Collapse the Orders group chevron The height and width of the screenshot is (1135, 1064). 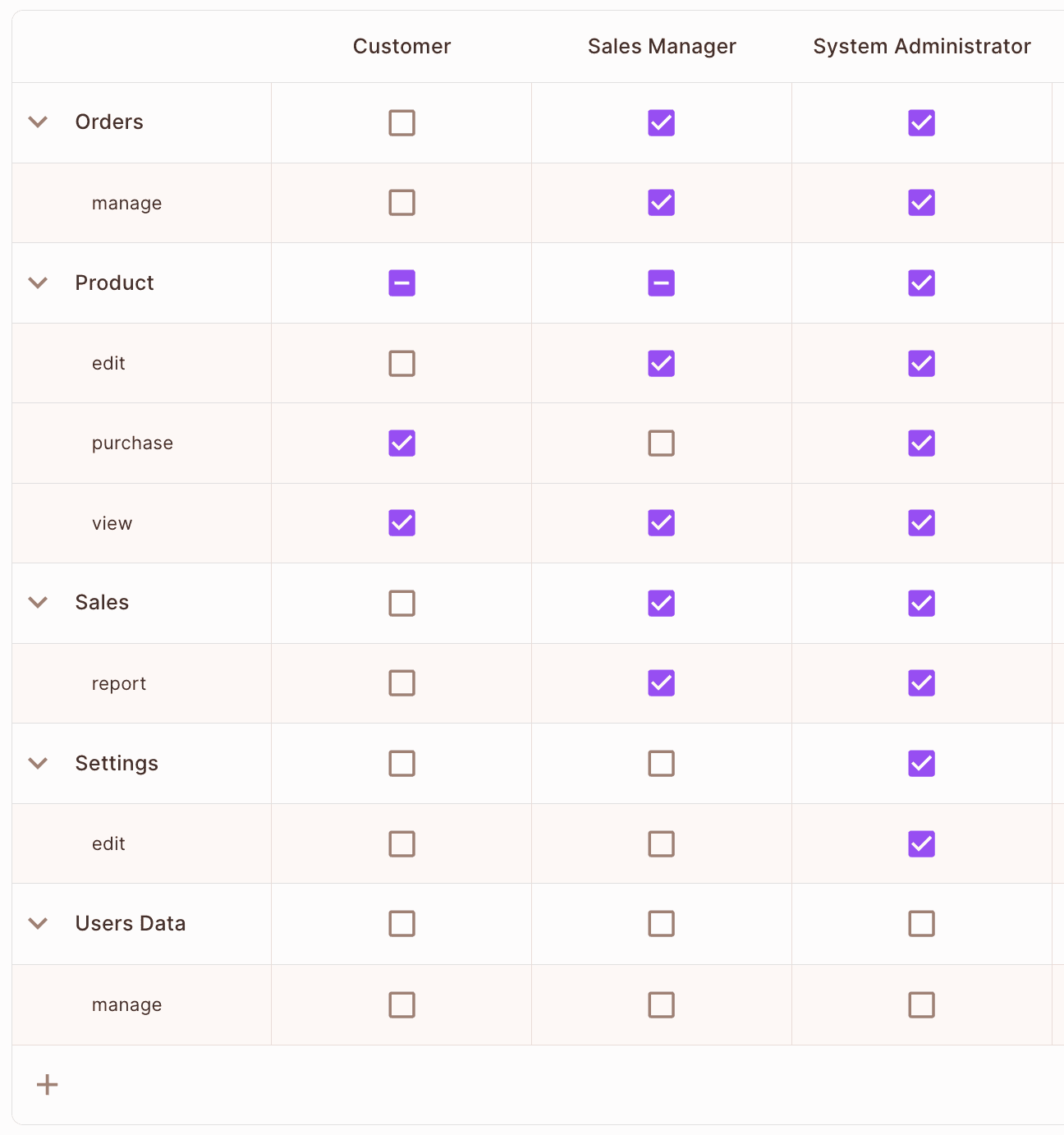(x=38, y=122)
